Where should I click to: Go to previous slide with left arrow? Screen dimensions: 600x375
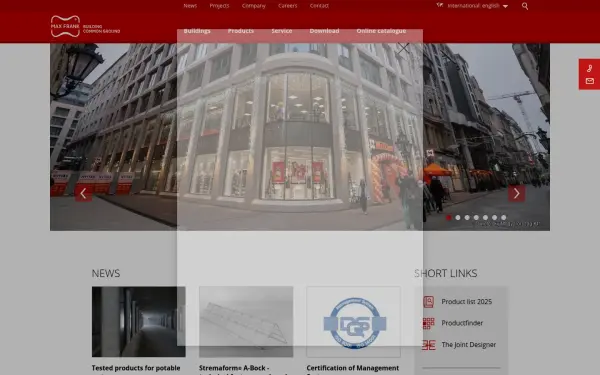coord(83,194)
